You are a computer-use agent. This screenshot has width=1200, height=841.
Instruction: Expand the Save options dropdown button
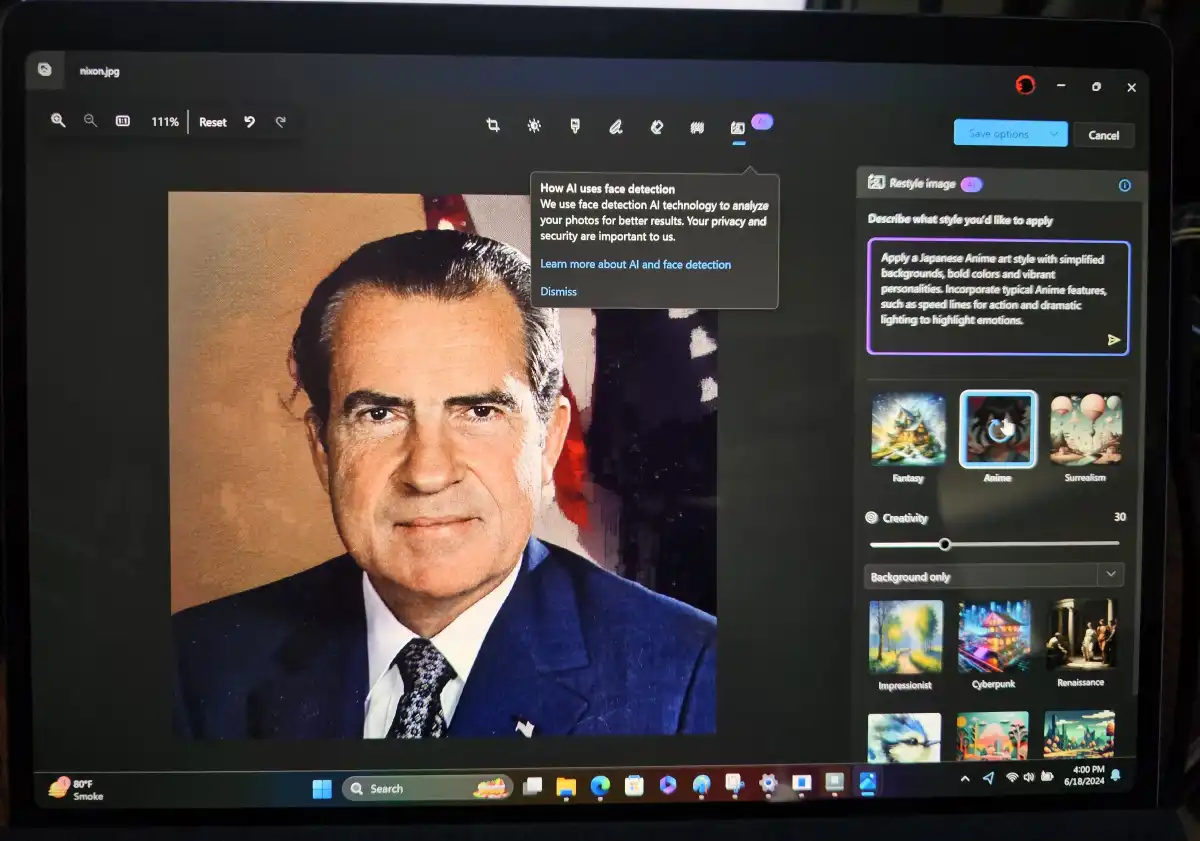[1053, 134]
